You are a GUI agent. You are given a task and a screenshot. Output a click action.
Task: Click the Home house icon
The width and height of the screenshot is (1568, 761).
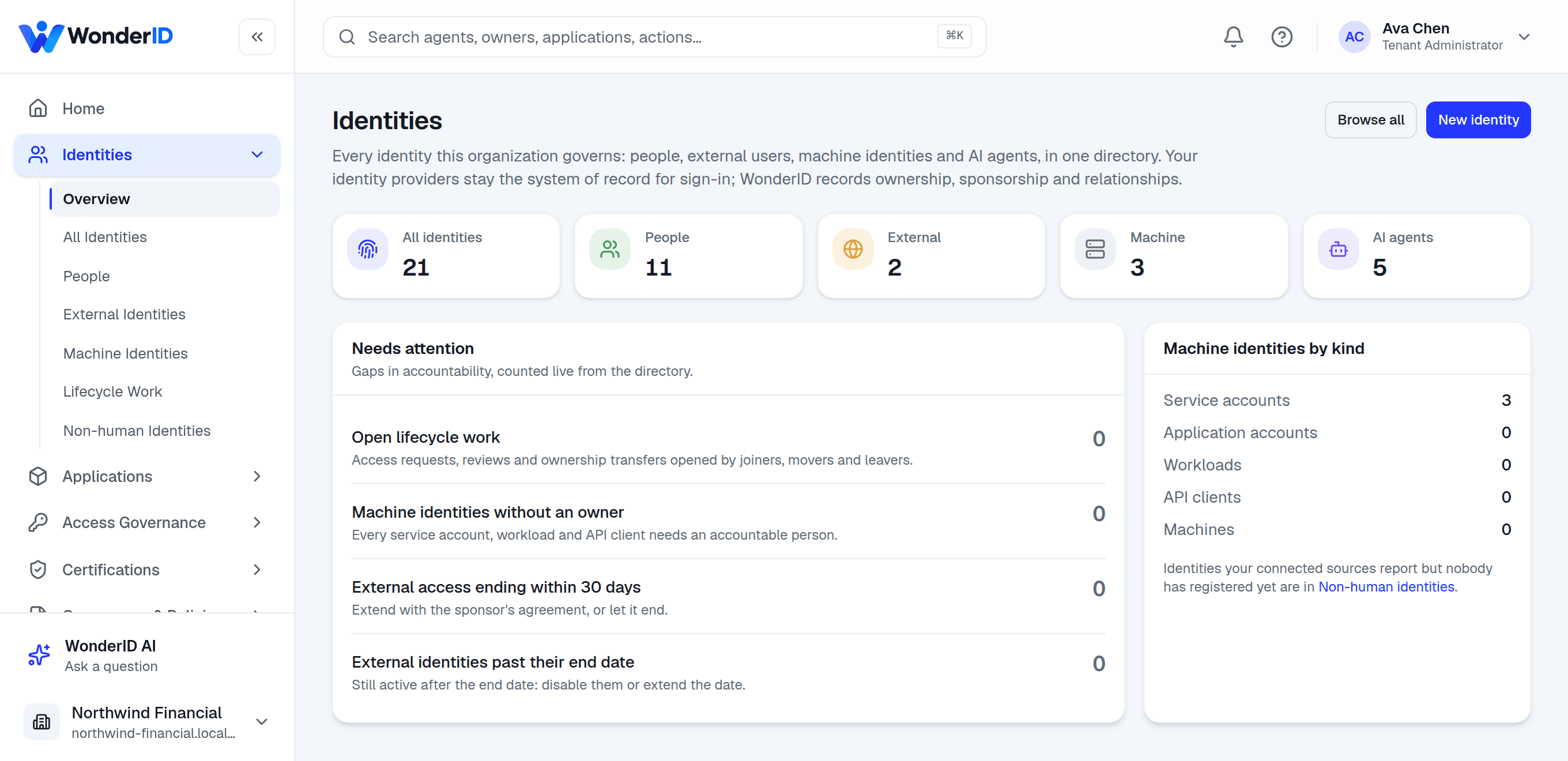pos(37,108)
